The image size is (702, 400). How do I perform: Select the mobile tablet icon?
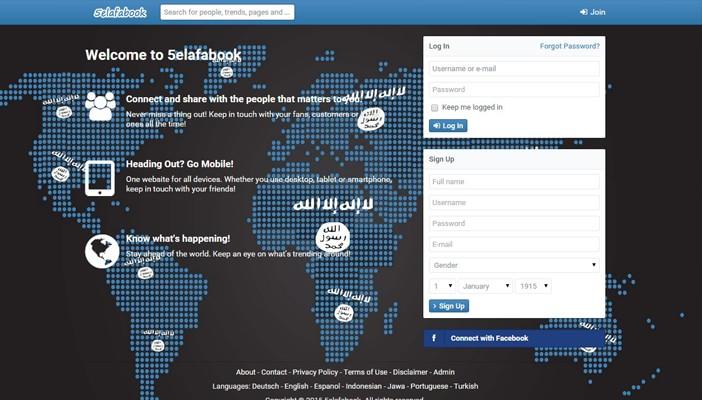100,178
